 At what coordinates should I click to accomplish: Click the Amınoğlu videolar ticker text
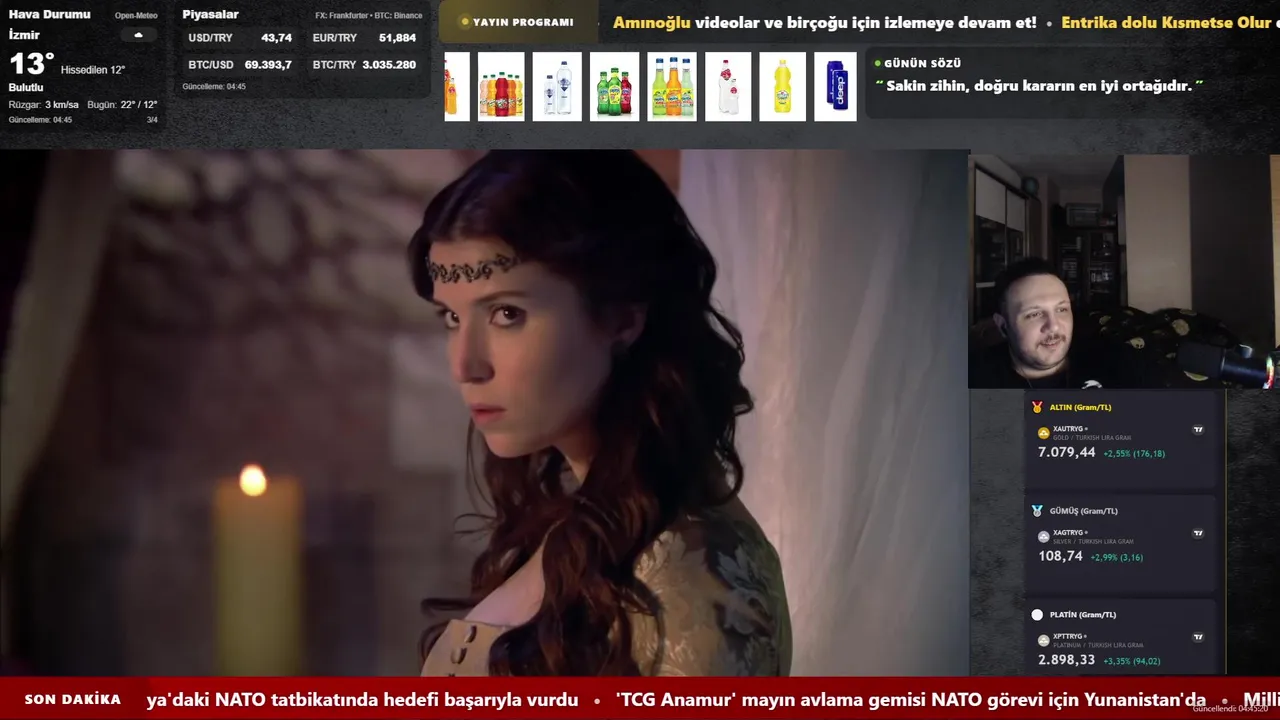pos(825,23)
